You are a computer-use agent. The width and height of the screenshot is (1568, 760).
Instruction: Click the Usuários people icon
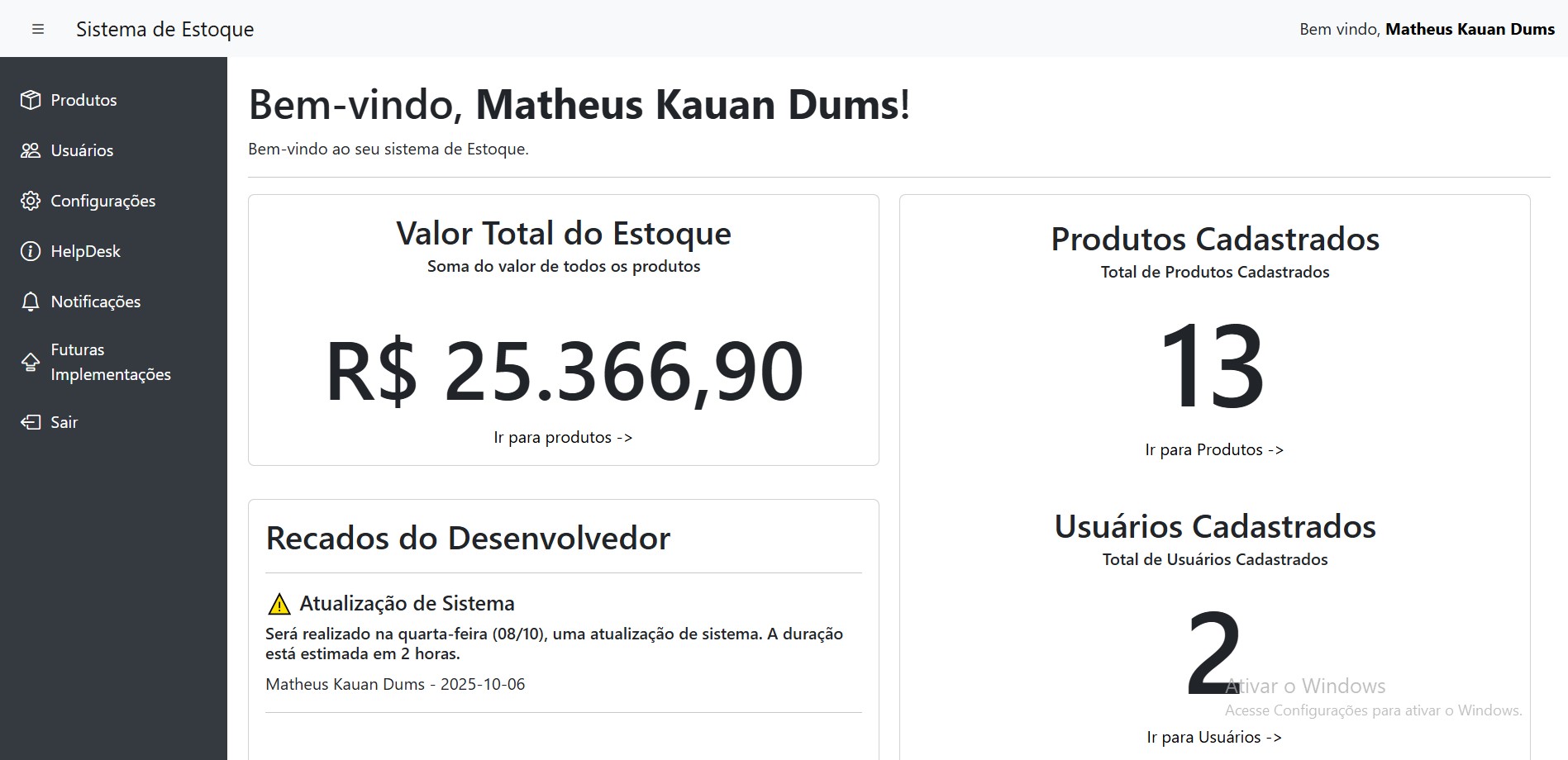[x=31, y=150]
